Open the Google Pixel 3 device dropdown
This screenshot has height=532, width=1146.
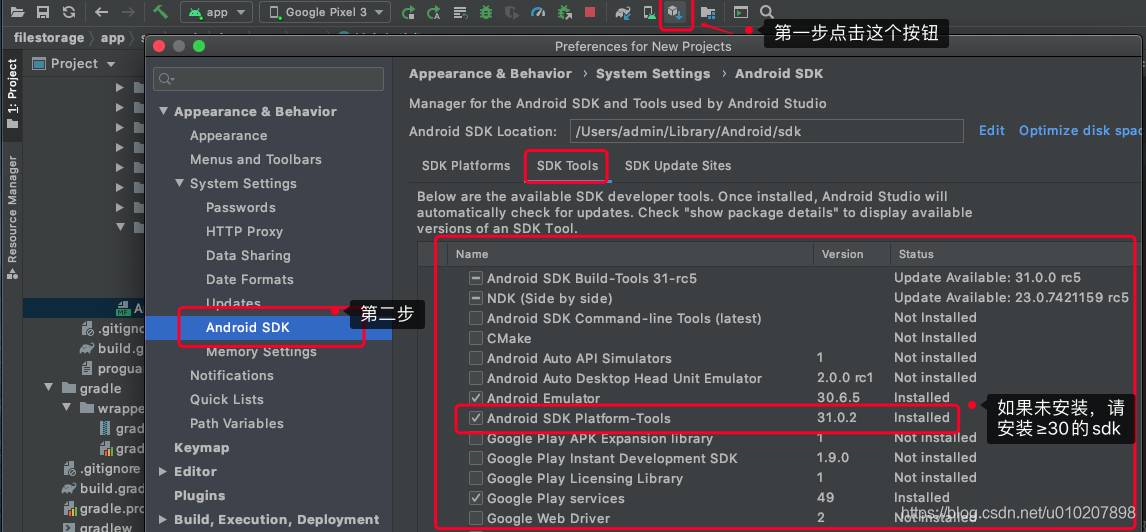[x=325, y=12]
